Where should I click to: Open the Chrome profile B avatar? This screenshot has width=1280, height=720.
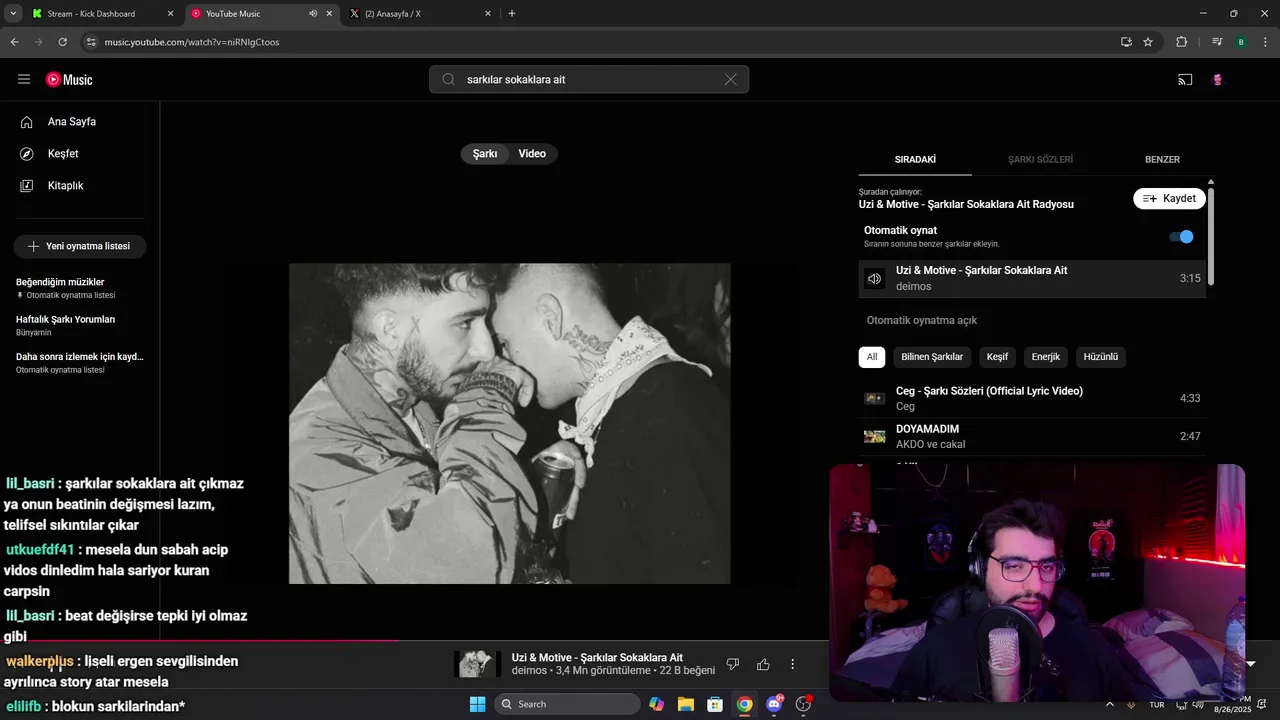tap(1241, 42)
